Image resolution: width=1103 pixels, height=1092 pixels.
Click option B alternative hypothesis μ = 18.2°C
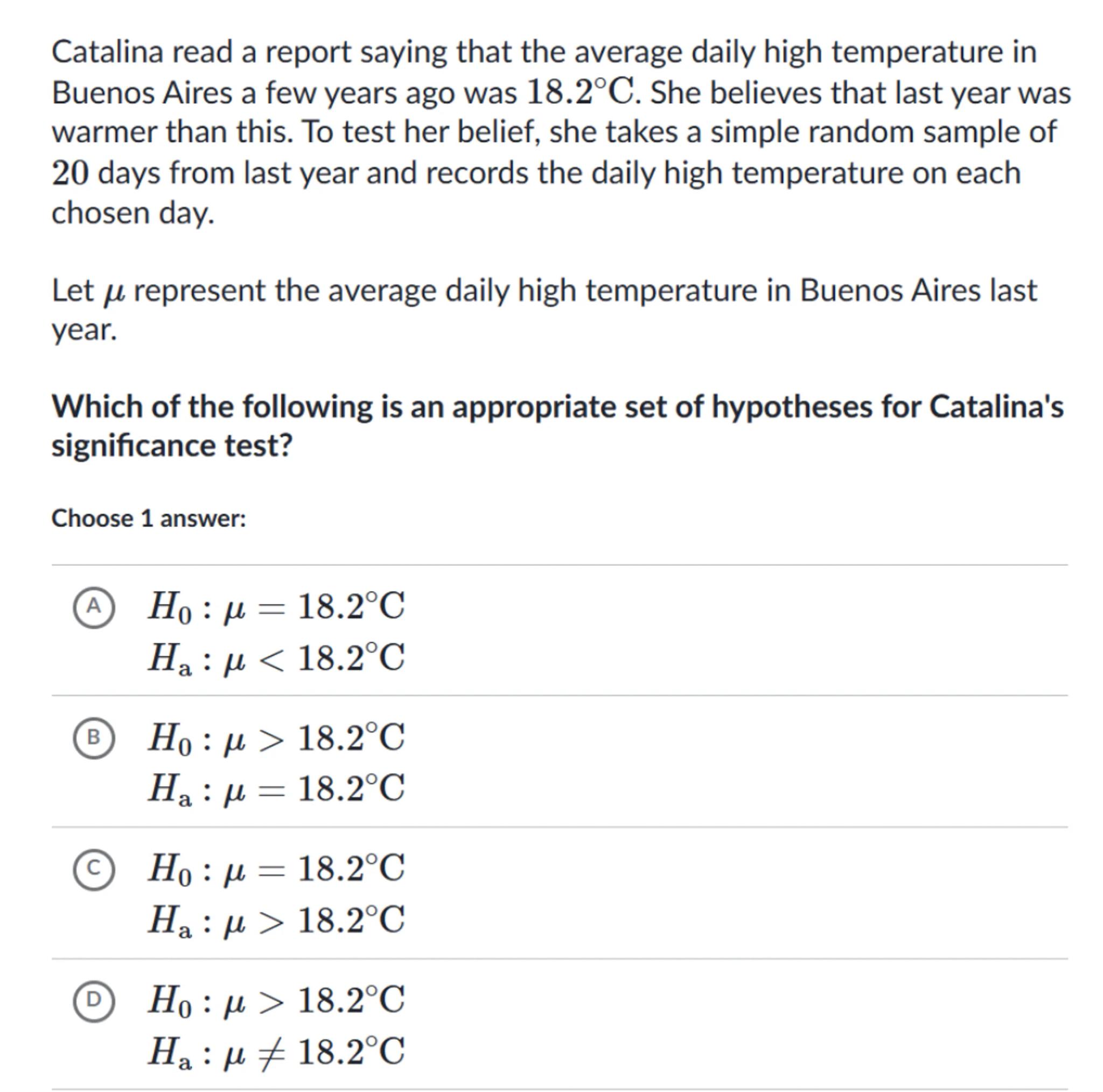point(276,789)
